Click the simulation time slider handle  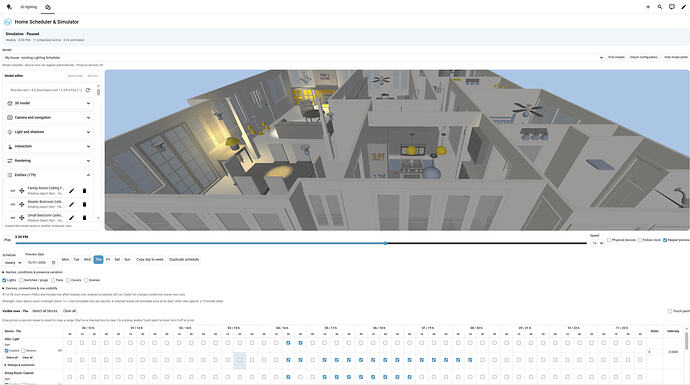[x=385, y=243]
